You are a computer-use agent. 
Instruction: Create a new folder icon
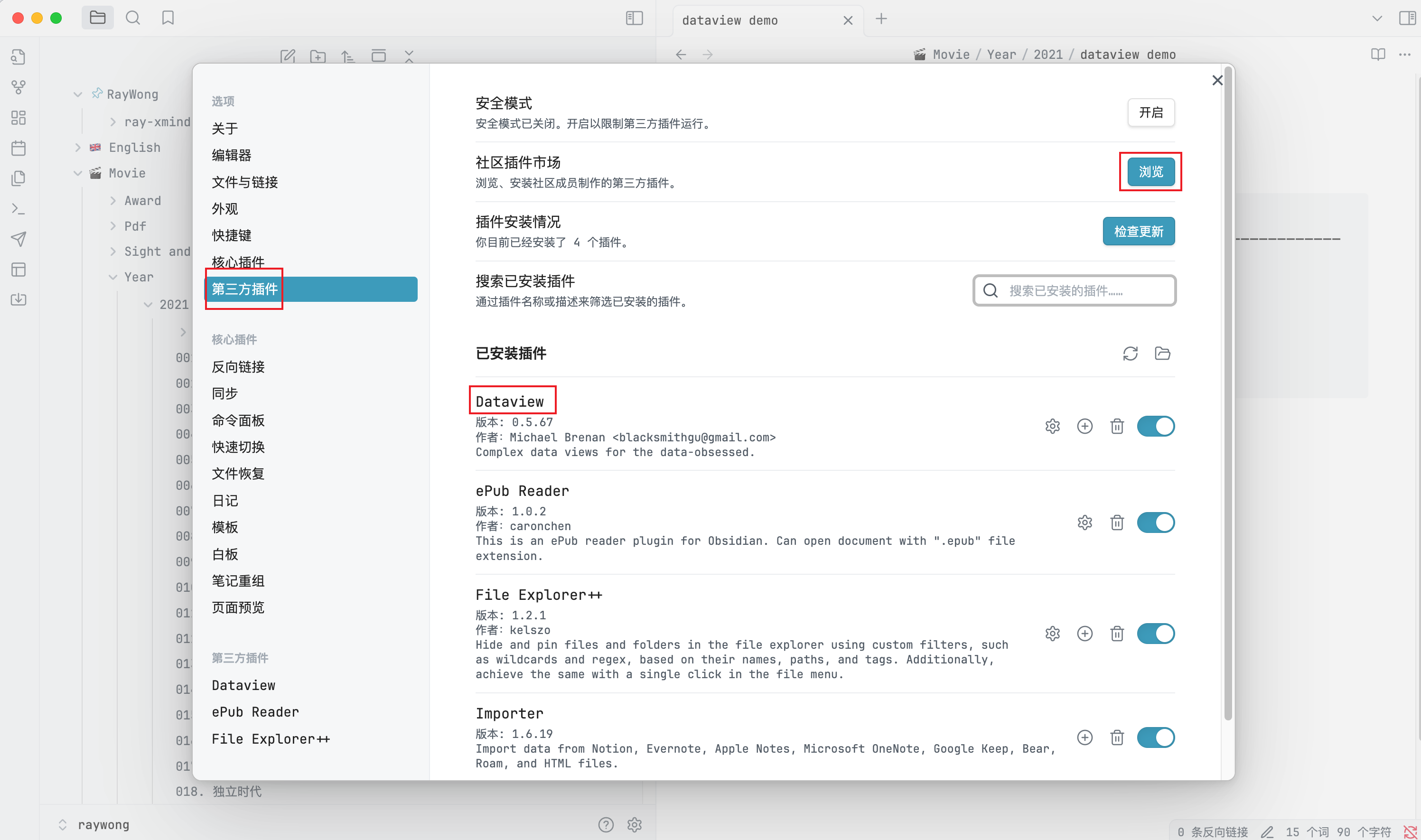[318, 56]
